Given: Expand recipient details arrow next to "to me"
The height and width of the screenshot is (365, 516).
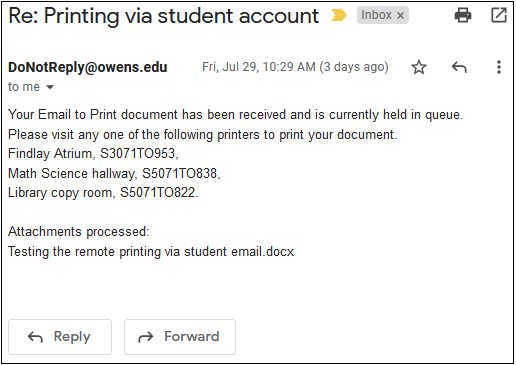Looking at the screenshot, I should click(50, 87).
